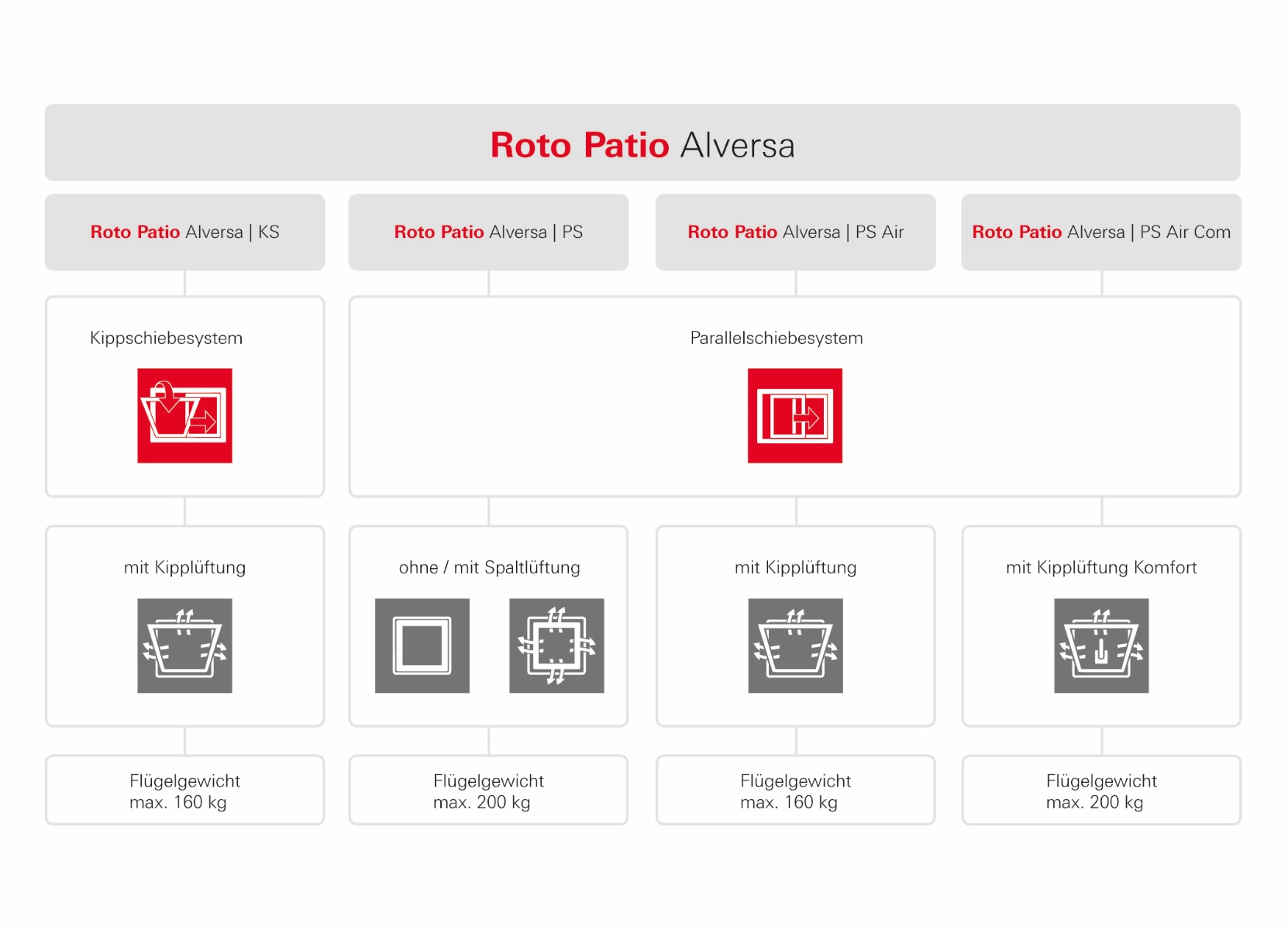Click the Kipplüftung icon under PS Air
This screenshot has height=930, width=1288.
(795, 646)
